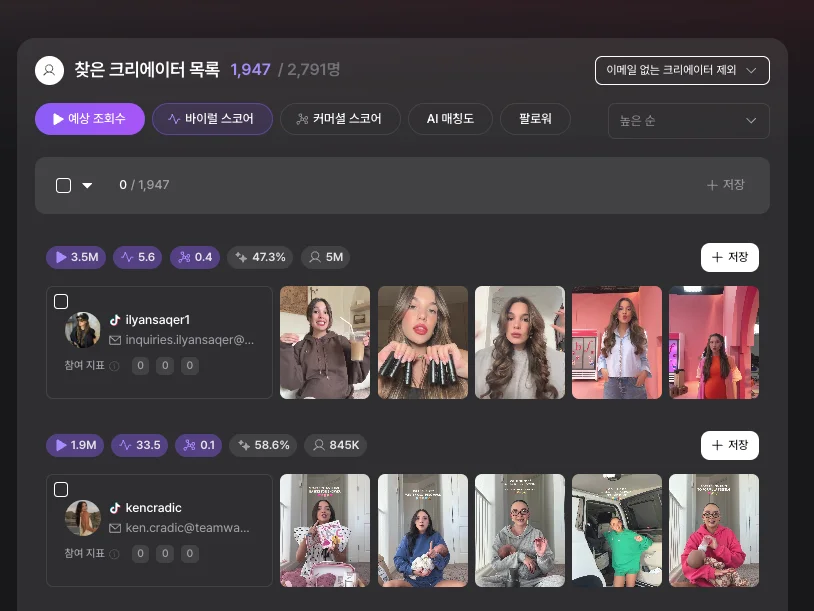
Task: Click ilyansaqer1's 3.5M predicted views badge
Action: coord(75,257)
